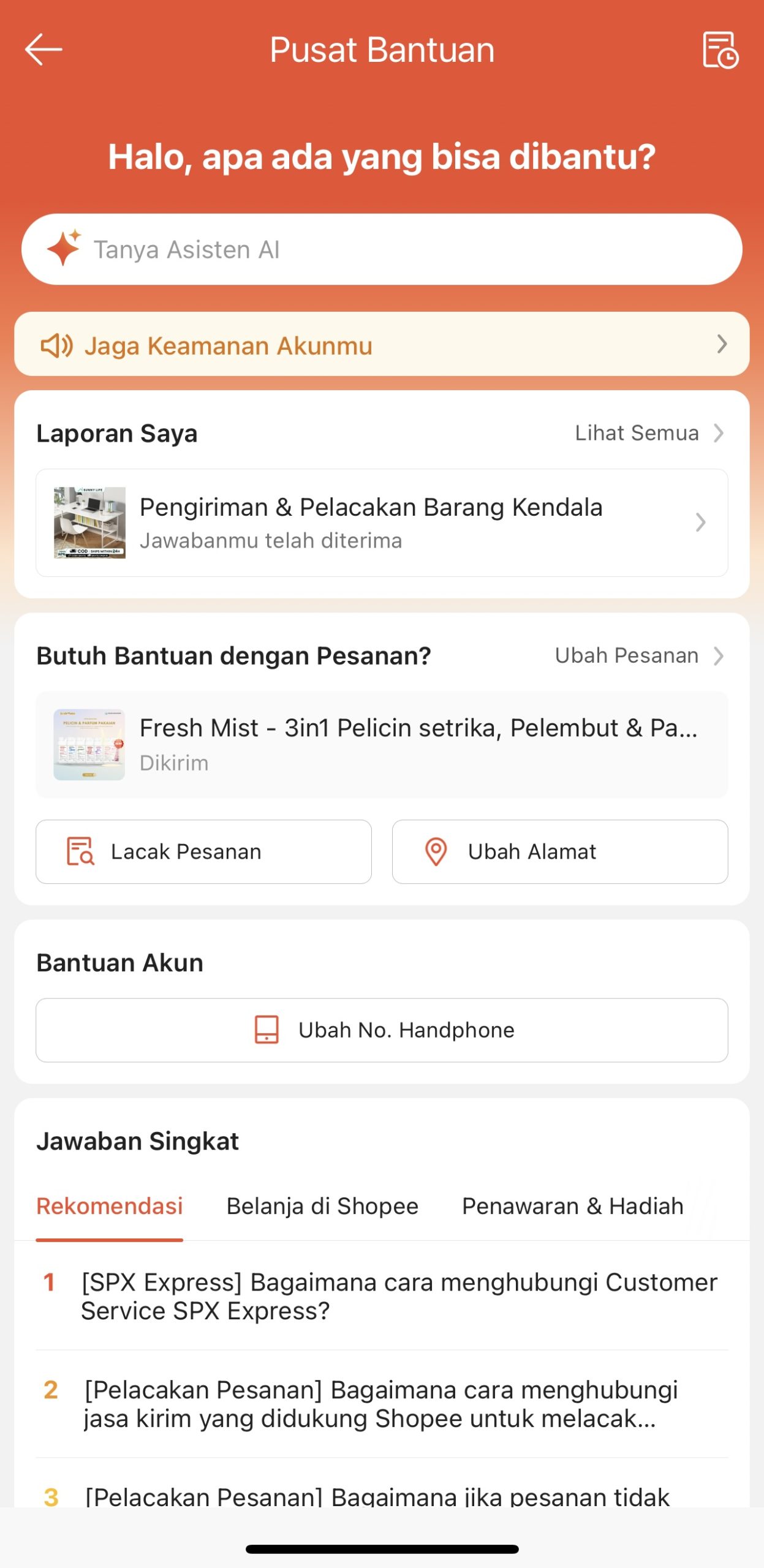Image resolution: width=764 pixels, height=1568 pixels.
Task: Open the help history icon
Action: (x=720, y=50)
